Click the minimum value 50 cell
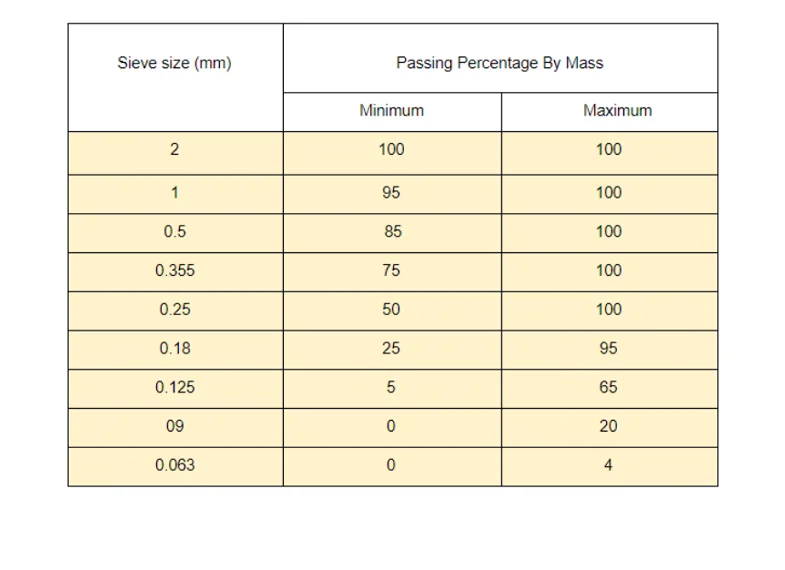This screenshot has height=570, width=785. pos(392,311)
